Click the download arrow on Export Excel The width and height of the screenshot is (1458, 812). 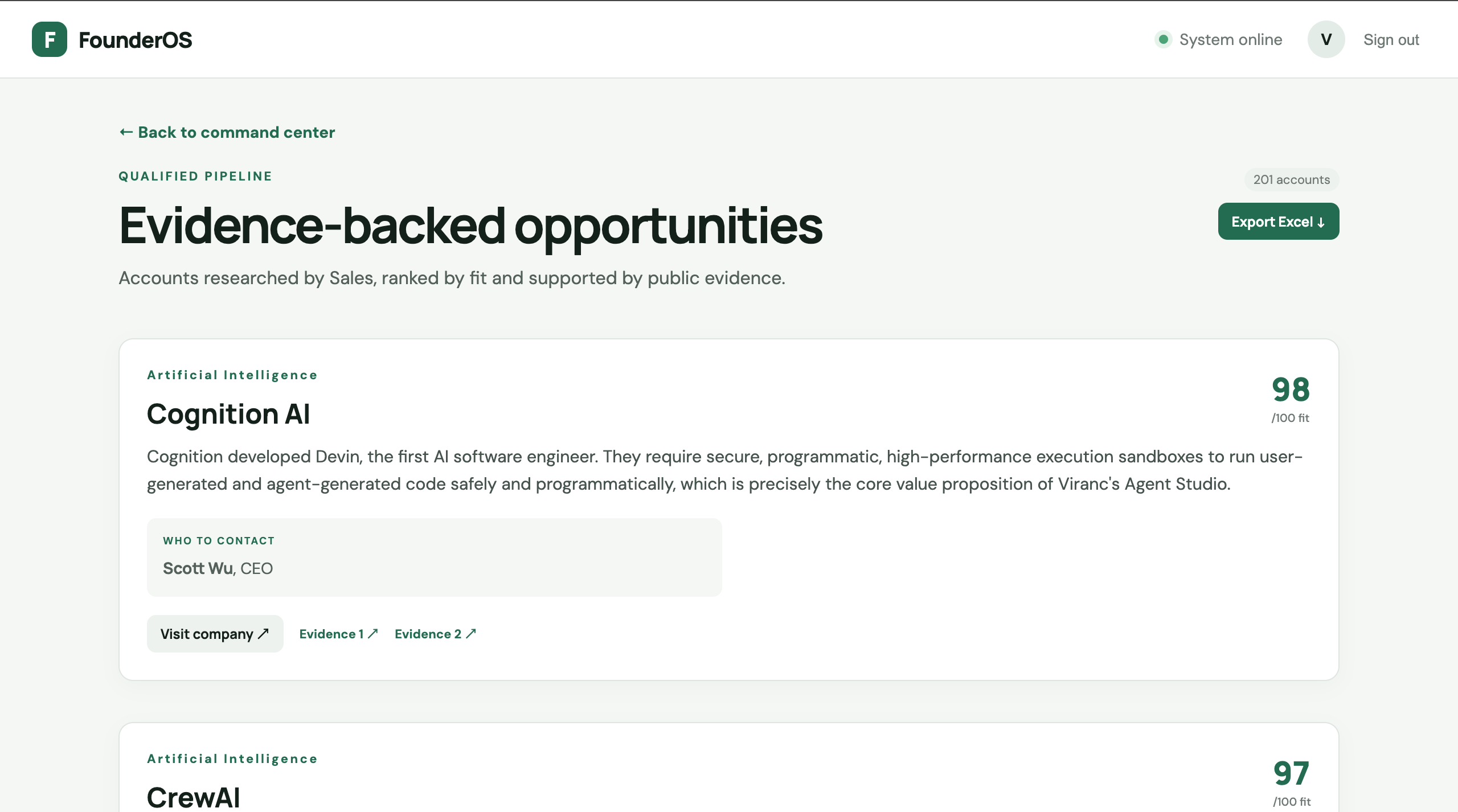[1321, 222]
